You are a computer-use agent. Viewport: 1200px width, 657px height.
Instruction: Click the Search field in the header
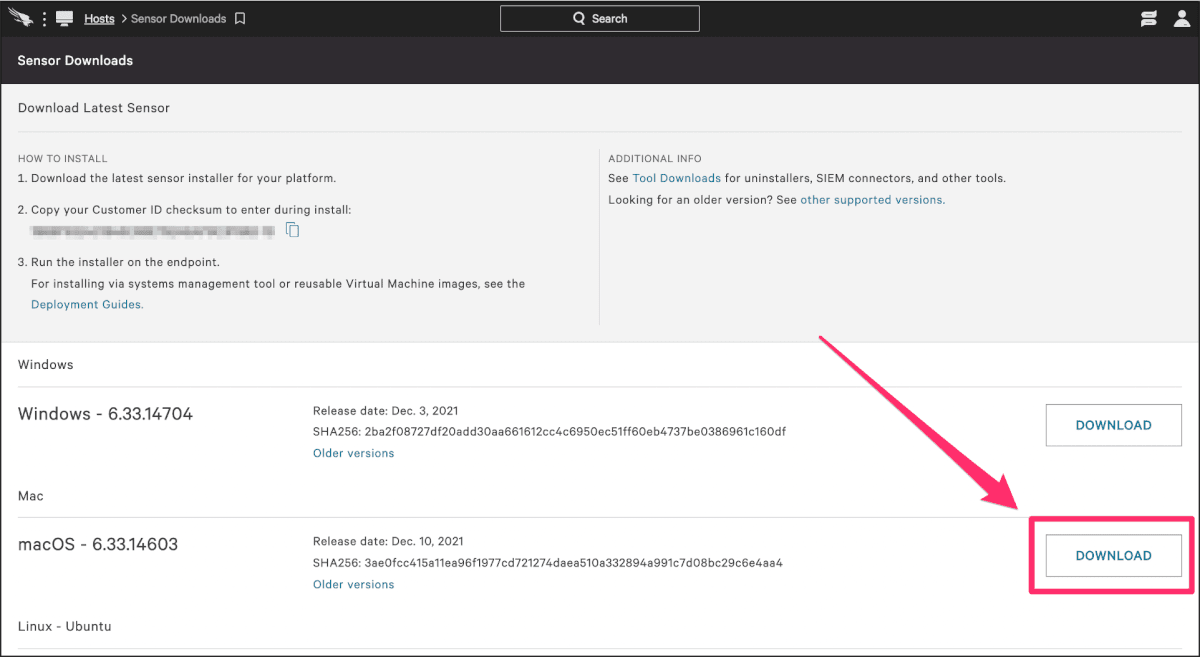pyautogui.click(x=600, y=18)
